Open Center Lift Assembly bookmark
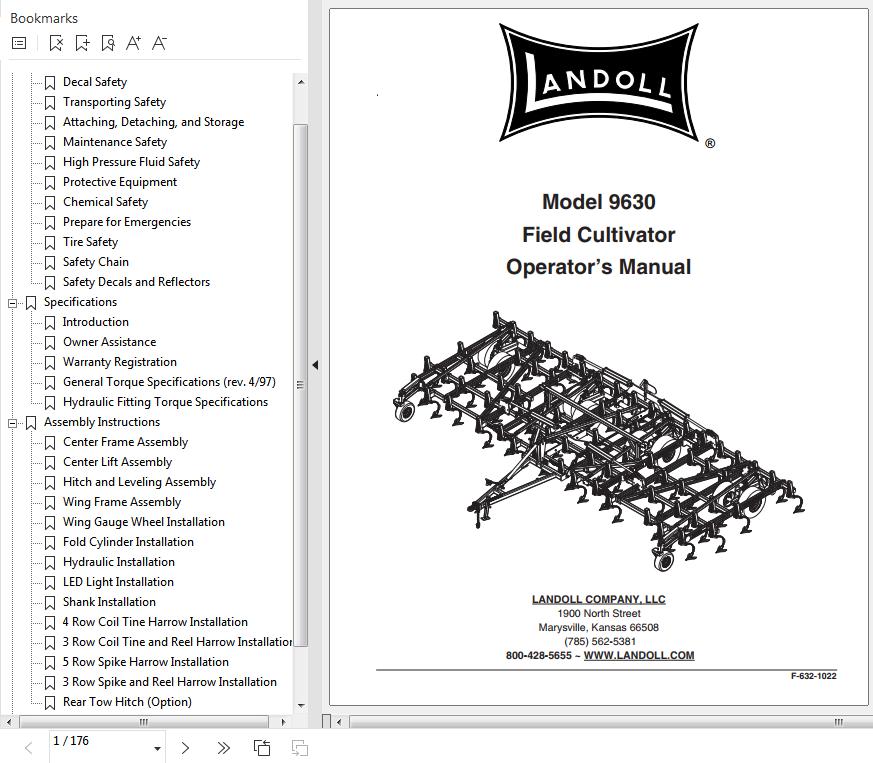 [x=117, y=462]
